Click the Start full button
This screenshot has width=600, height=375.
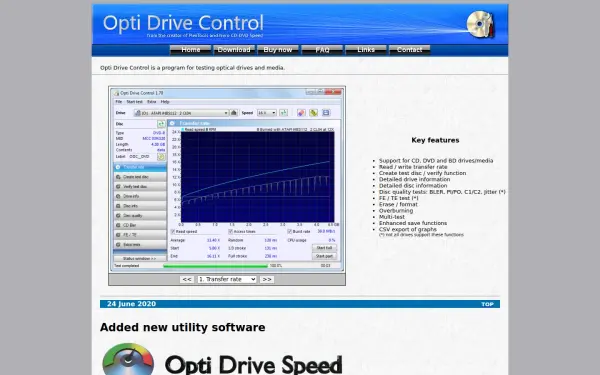[x=324, y=248]
